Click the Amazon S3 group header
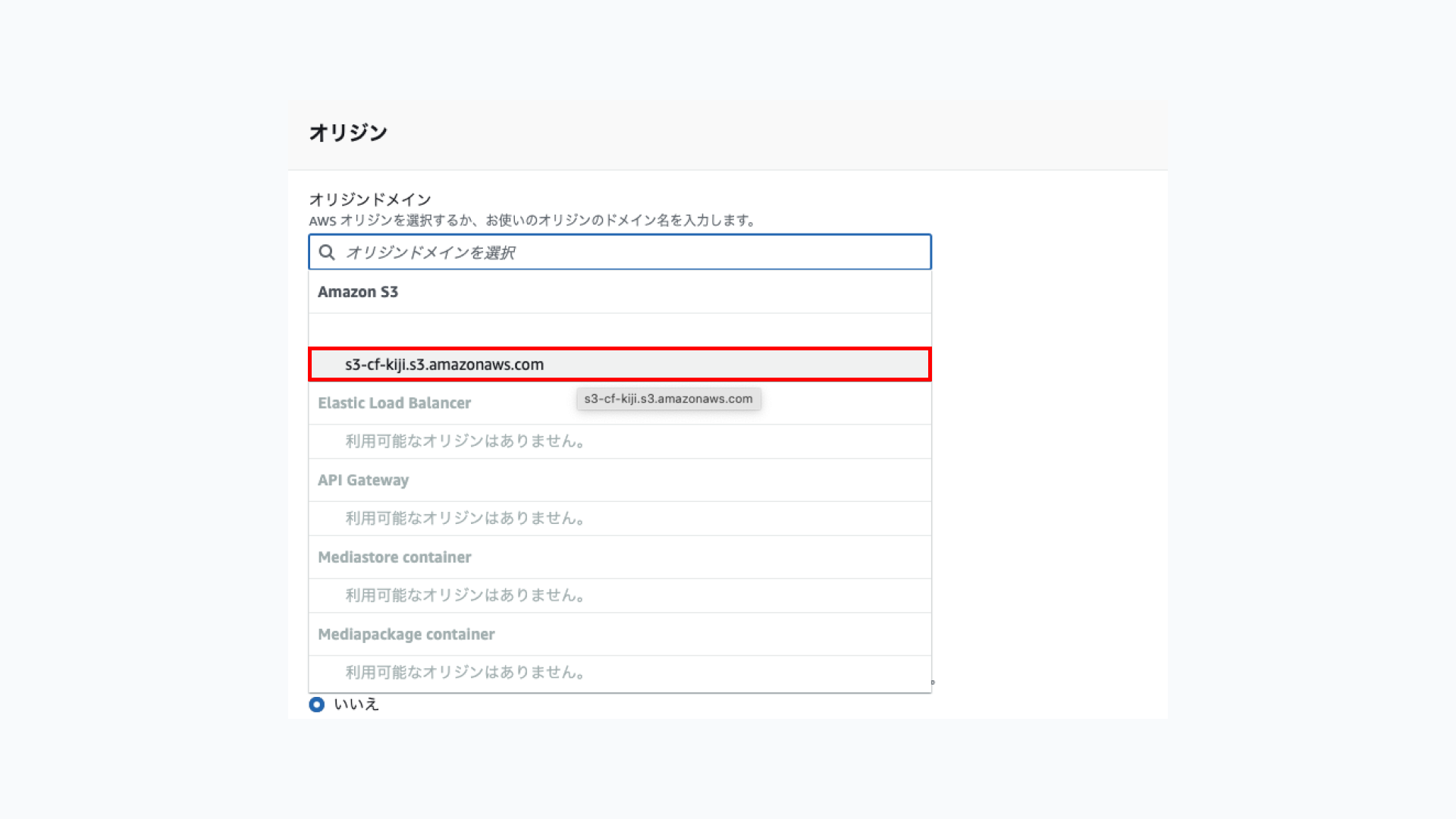The width and height of the screenshot is (1456, 819). pyautogui.click(x=358, y=292)
